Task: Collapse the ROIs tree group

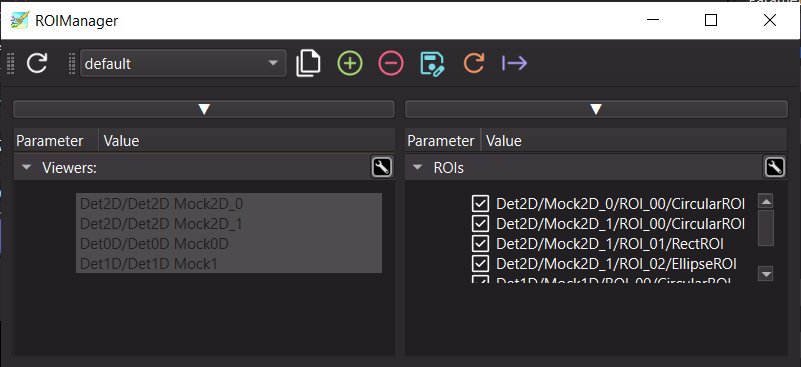Action: coord(418,167)
